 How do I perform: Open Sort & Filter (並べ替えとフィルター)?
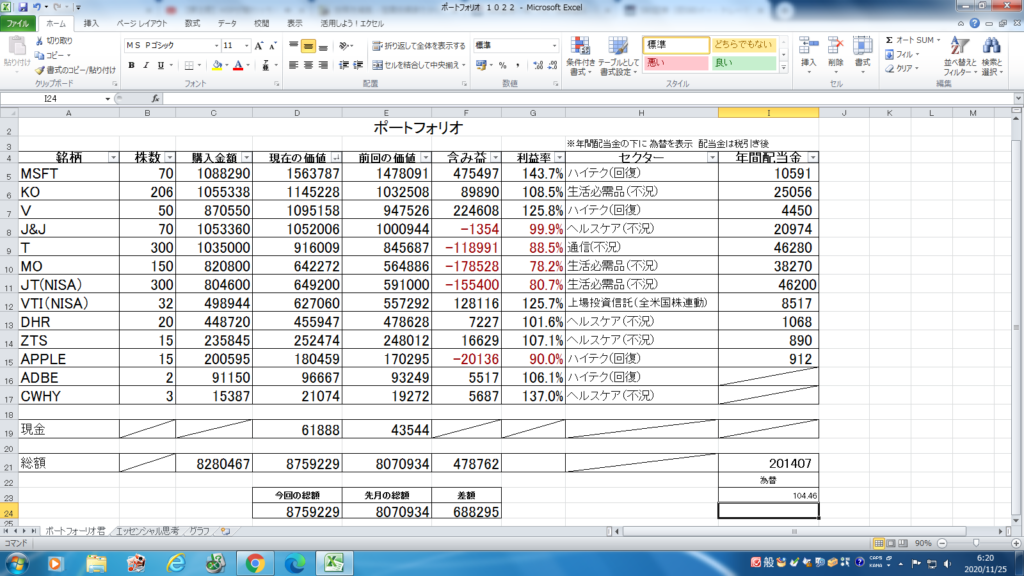tap(959, 56)
